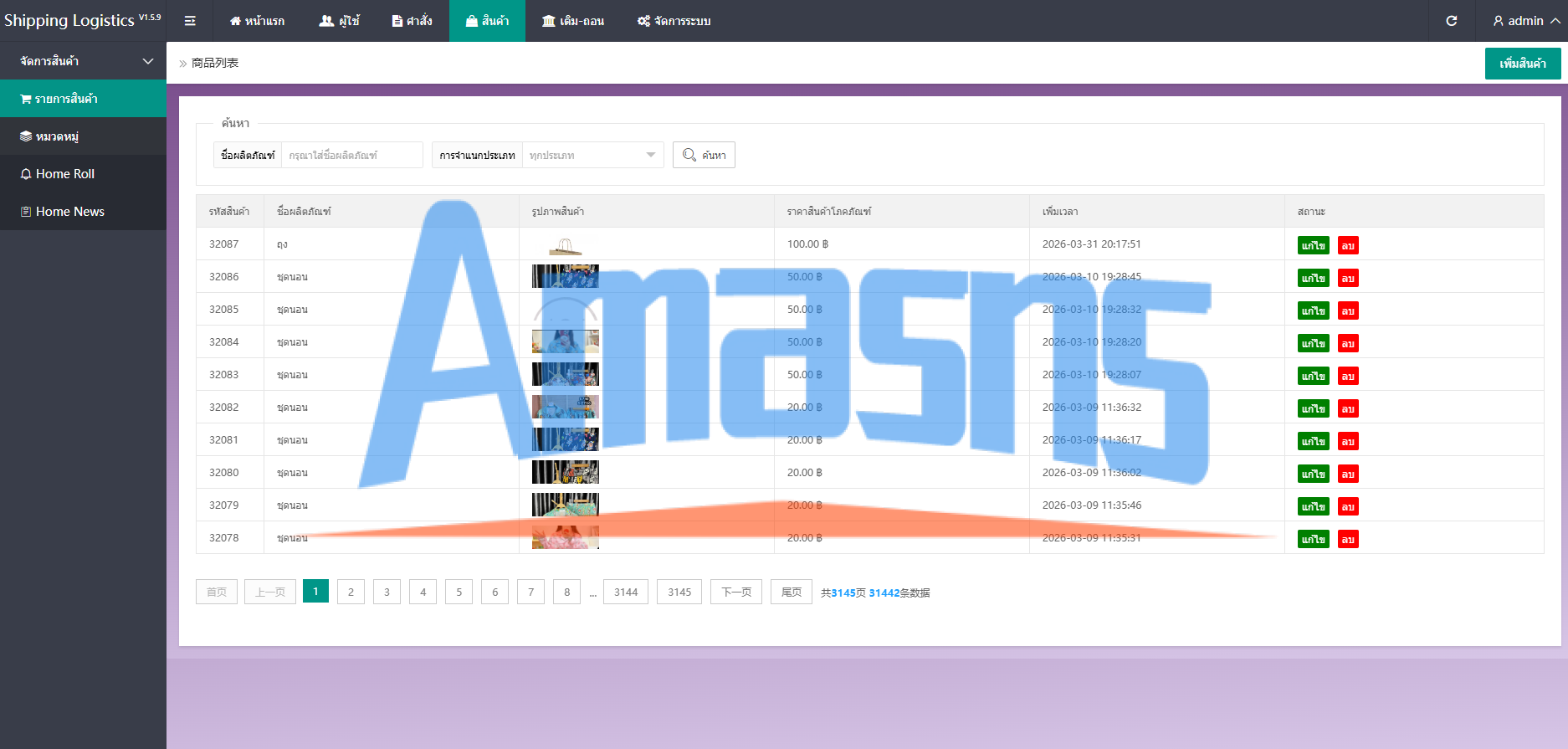Open the bag image thumbnail of product 32087
The height and width of the screenshot is (749, 1568).
click(566, 245)
